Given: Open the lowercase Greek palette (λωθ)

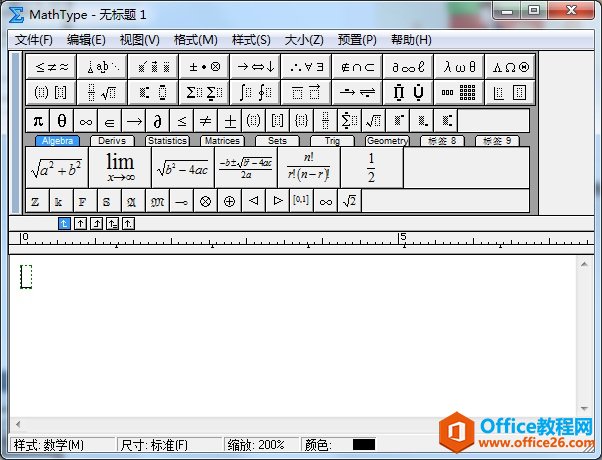Looking at the screenshot, I should pos(459,67).
